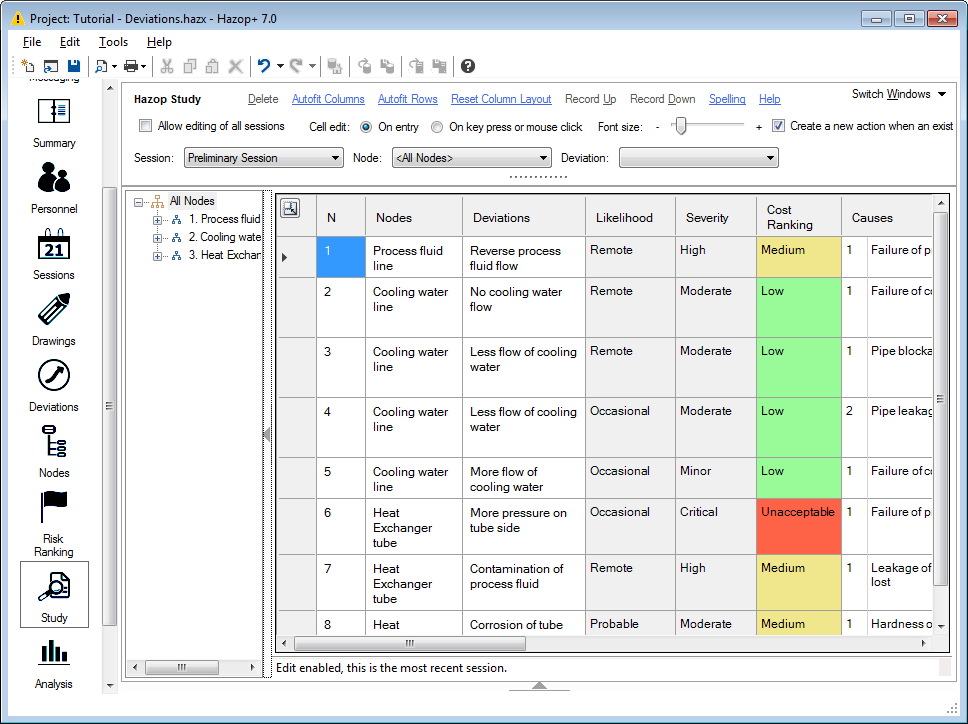Image resolution: width=968 pixels, height=724 pixels.
Task: Open the Analysis bar chart icon
Action: point(54,653)
